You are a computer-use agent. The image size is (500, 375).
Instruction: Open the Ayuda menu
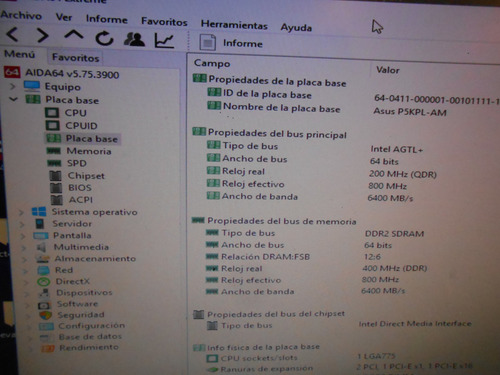tap(296, 27)
